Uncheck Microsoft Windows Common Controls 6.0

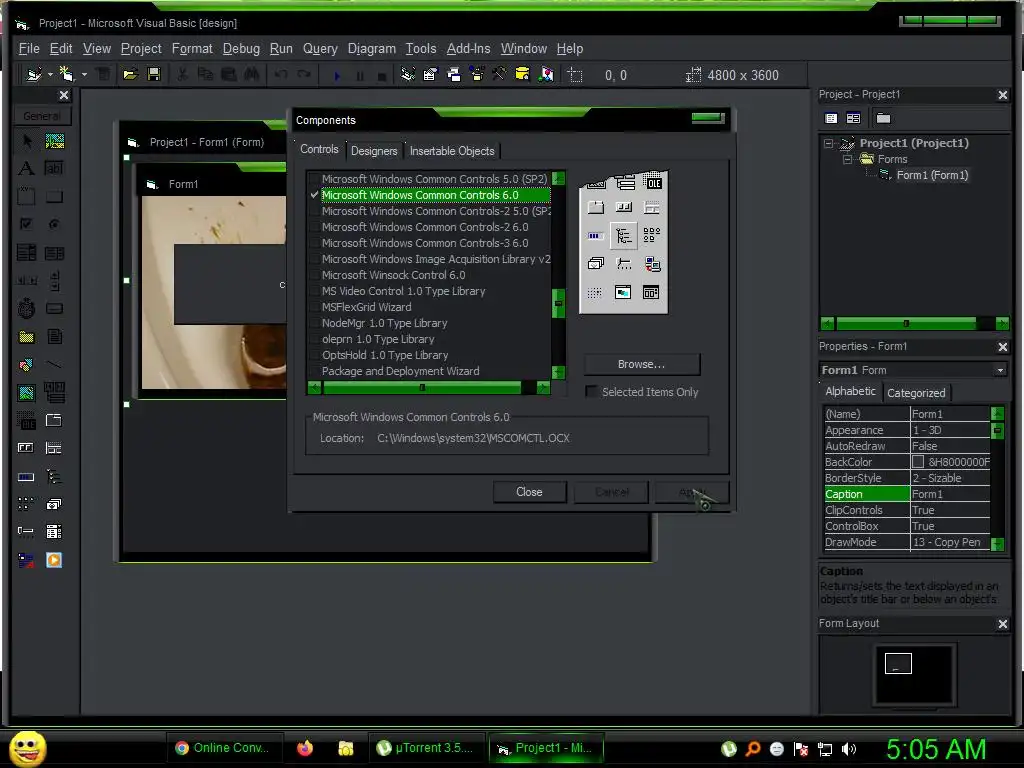point(315,195)
